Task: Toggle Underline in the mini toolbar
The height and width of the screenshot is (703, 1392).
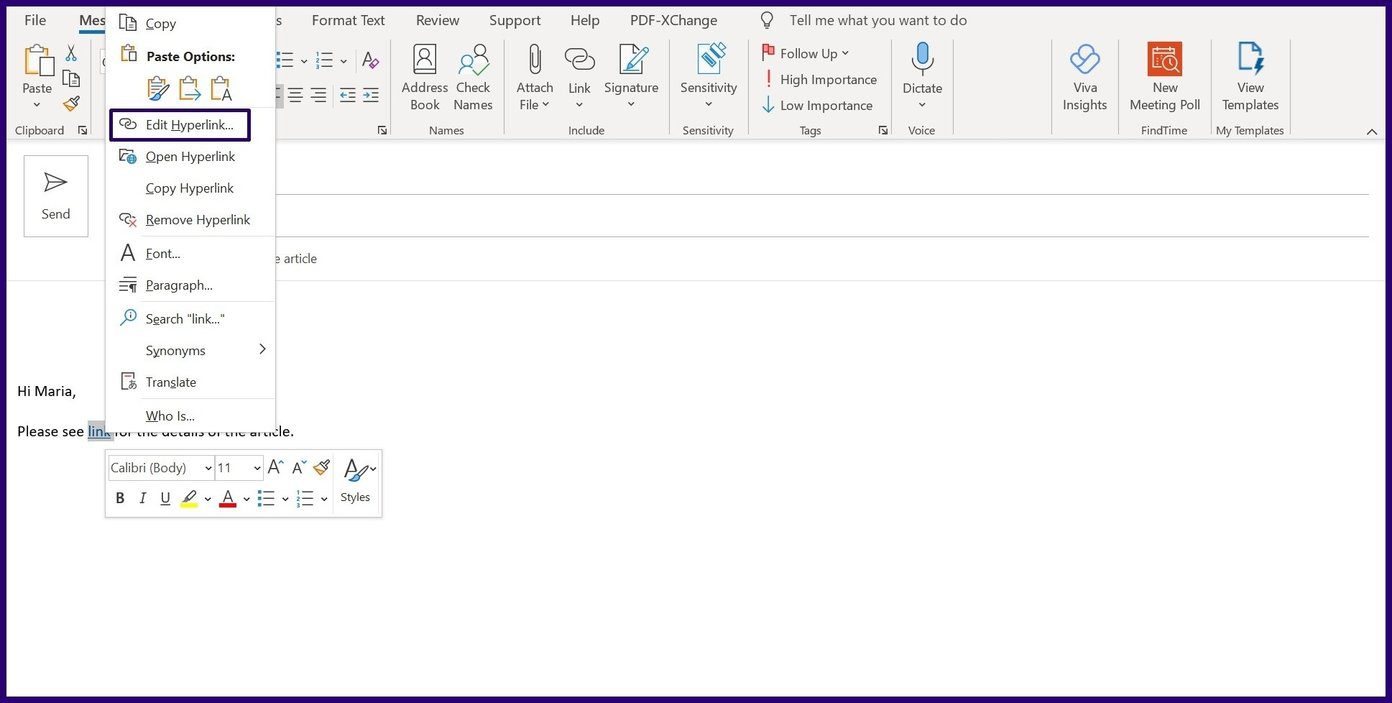Action: 165,498
